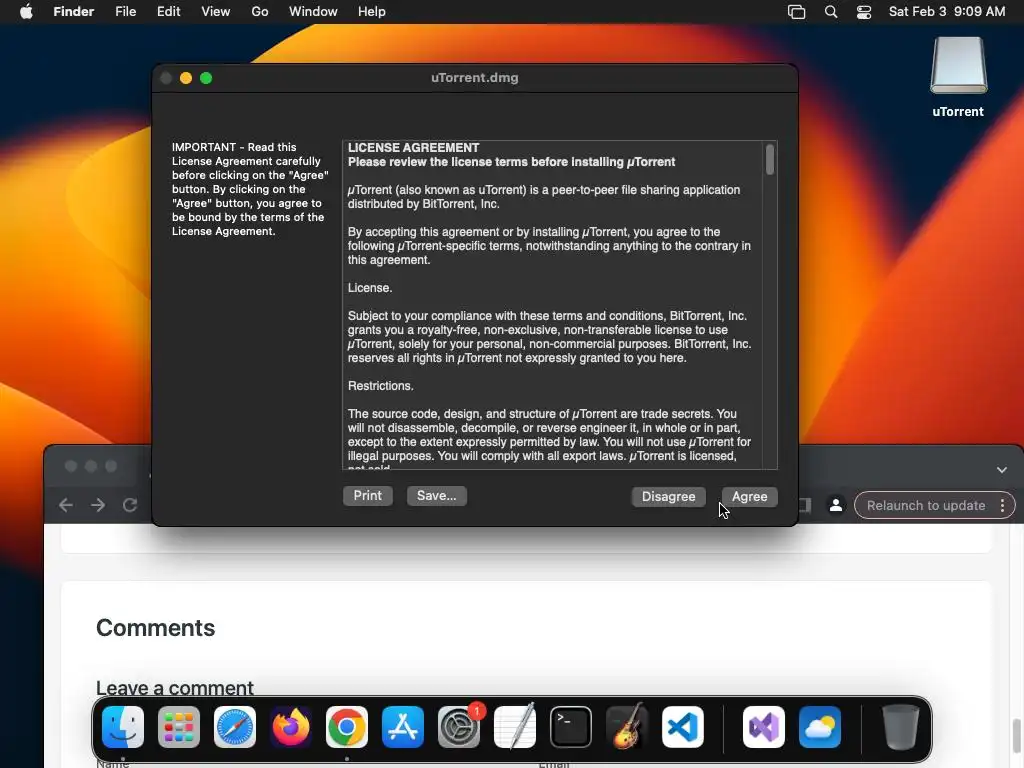Reload the page in the Chrome window
This screenshot has width=1024, height=768.
point(130,505)
